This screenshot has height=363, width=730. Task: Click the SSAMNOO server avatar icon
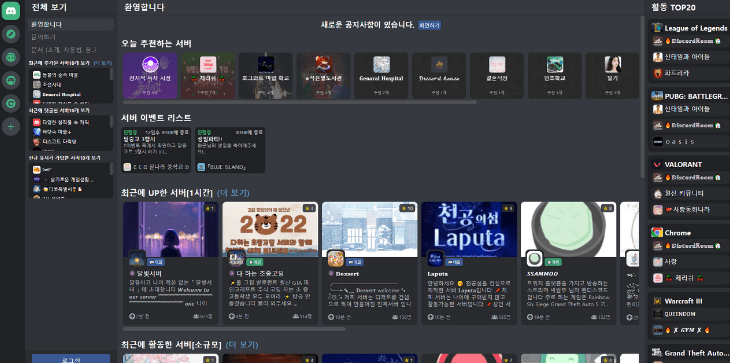pos(535,258)
